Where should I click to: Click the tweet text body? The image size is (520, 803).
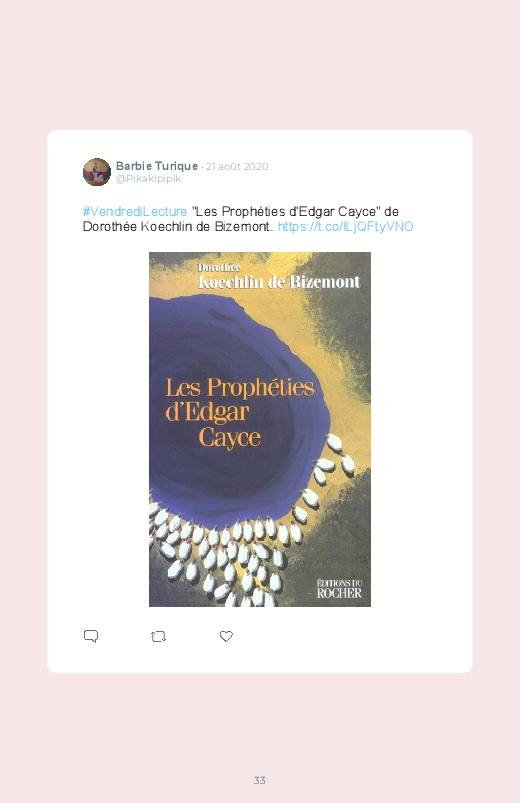tap(248, 219)
